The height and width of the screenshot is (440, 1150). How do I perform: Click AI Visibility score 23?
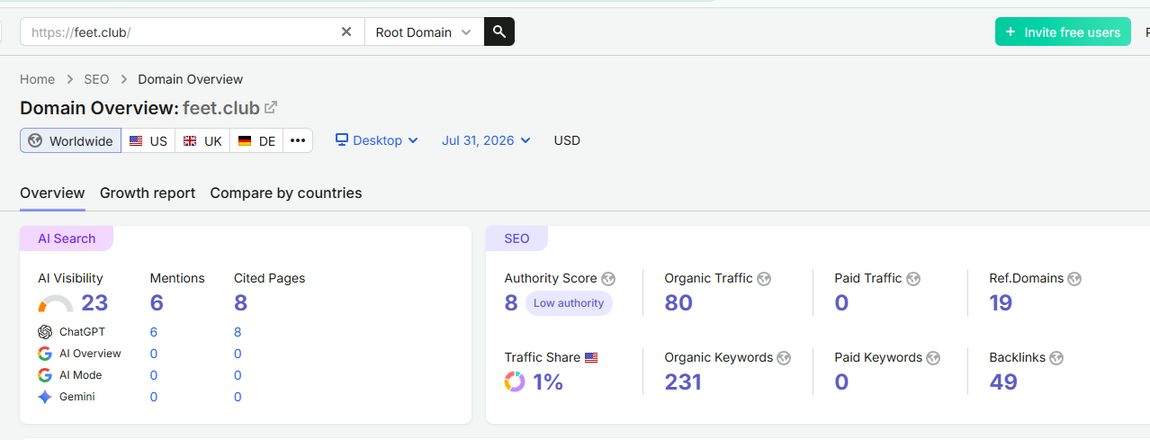click(95, 303)
